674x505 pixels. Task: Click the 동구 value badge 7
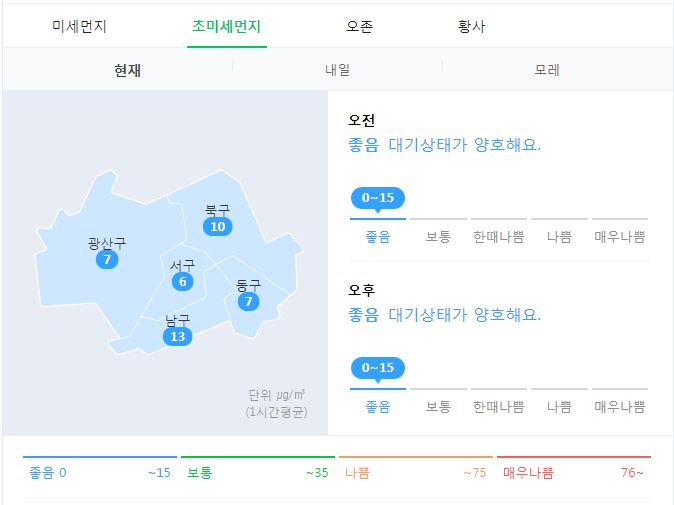point(248,301)
